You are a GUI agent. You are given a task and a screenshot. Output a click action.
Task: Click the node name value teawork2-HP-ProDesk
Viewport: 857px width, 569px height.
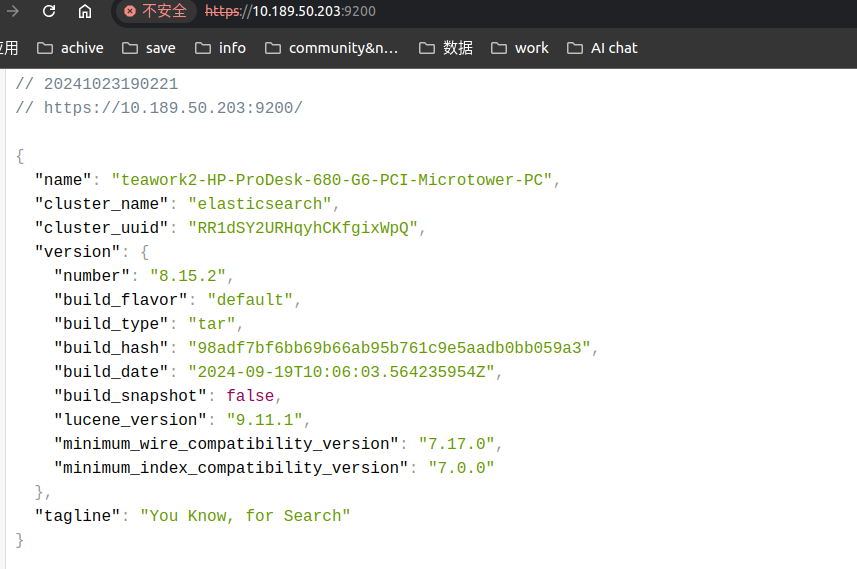(332, 180)
